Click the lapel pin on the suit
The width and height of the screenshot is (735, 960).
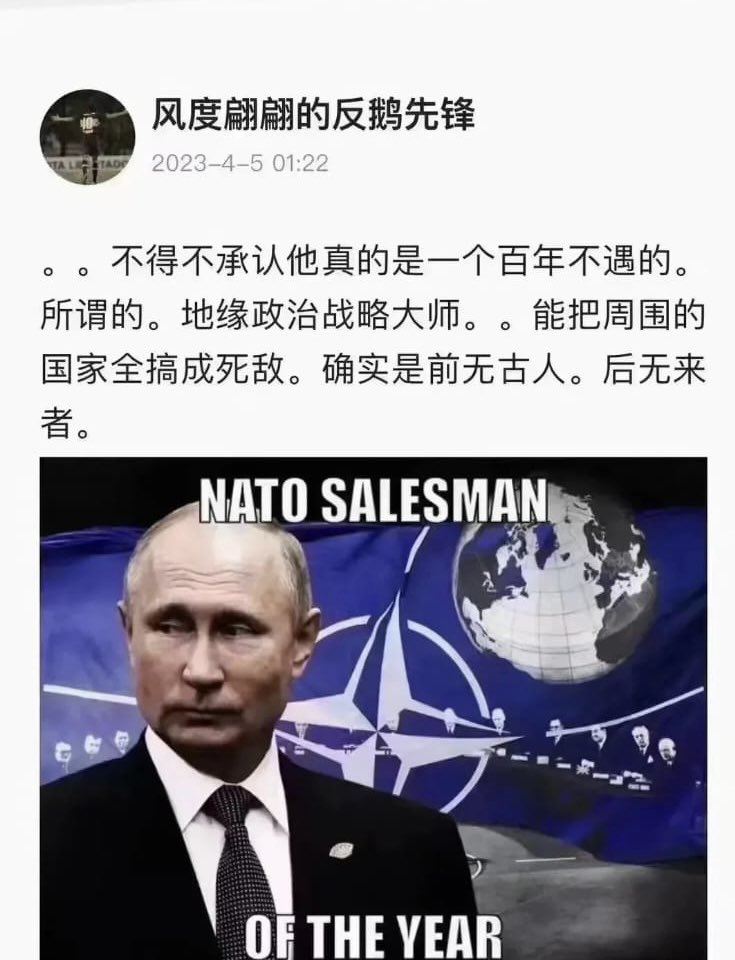[341, 850]
